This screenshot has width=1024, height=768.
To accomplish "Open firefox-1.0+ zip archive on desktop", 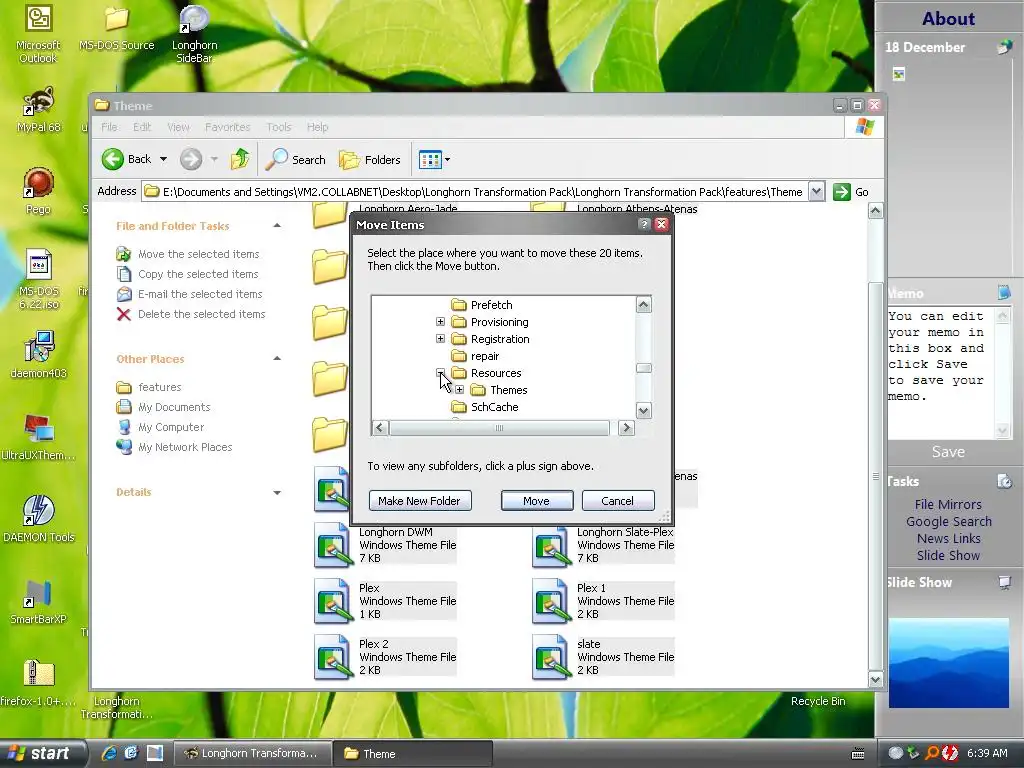I will (39, 683).
